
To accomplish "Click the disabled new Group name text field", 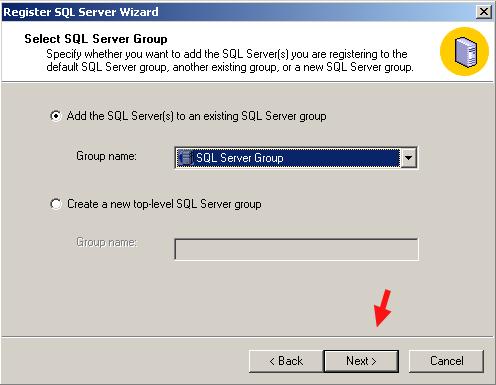I will tap(296, 249).
